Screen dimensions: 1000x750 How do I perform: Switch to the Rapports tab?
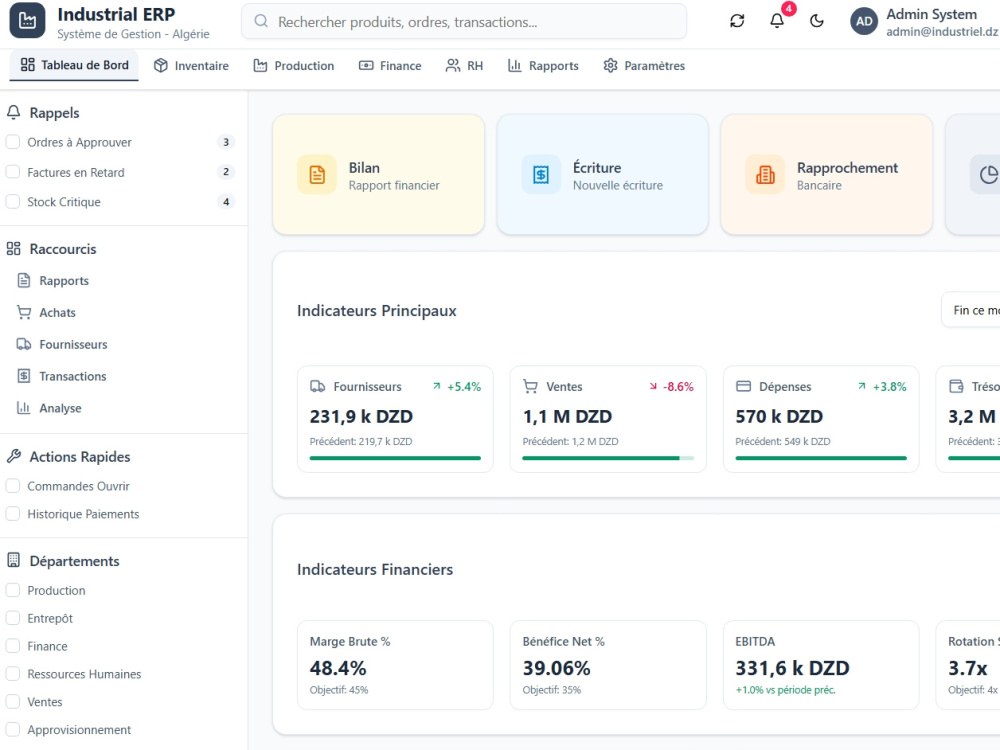pos(543,66)
